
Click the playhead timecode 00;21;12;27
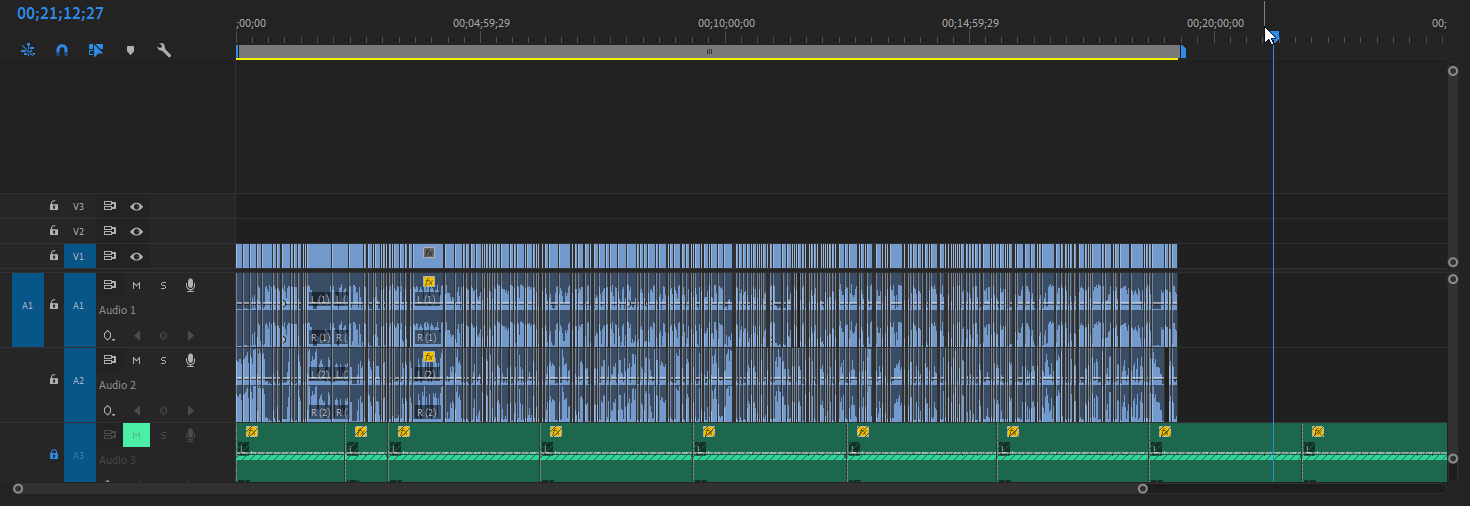click(x=60, y=14)
